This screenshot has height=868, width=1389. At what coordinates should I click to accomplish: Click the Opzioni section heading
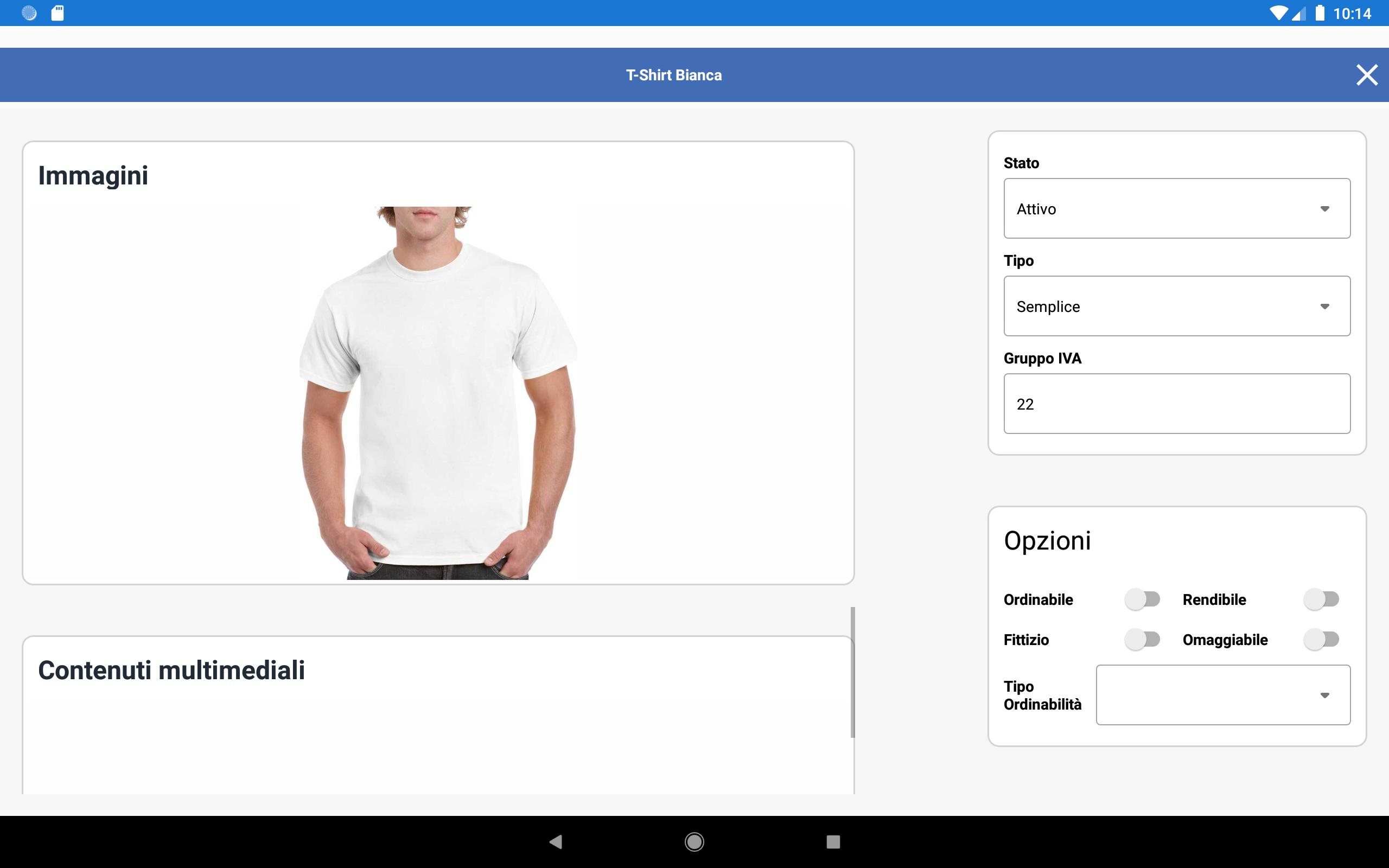1047,541
